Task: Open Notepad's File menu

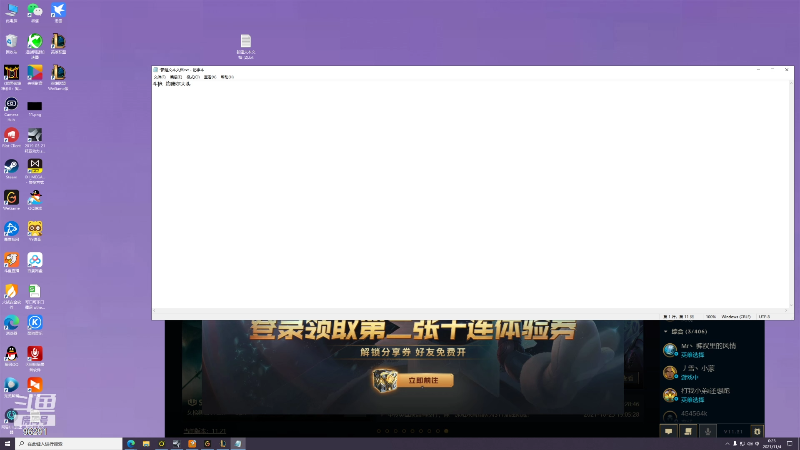Action: 159,77
